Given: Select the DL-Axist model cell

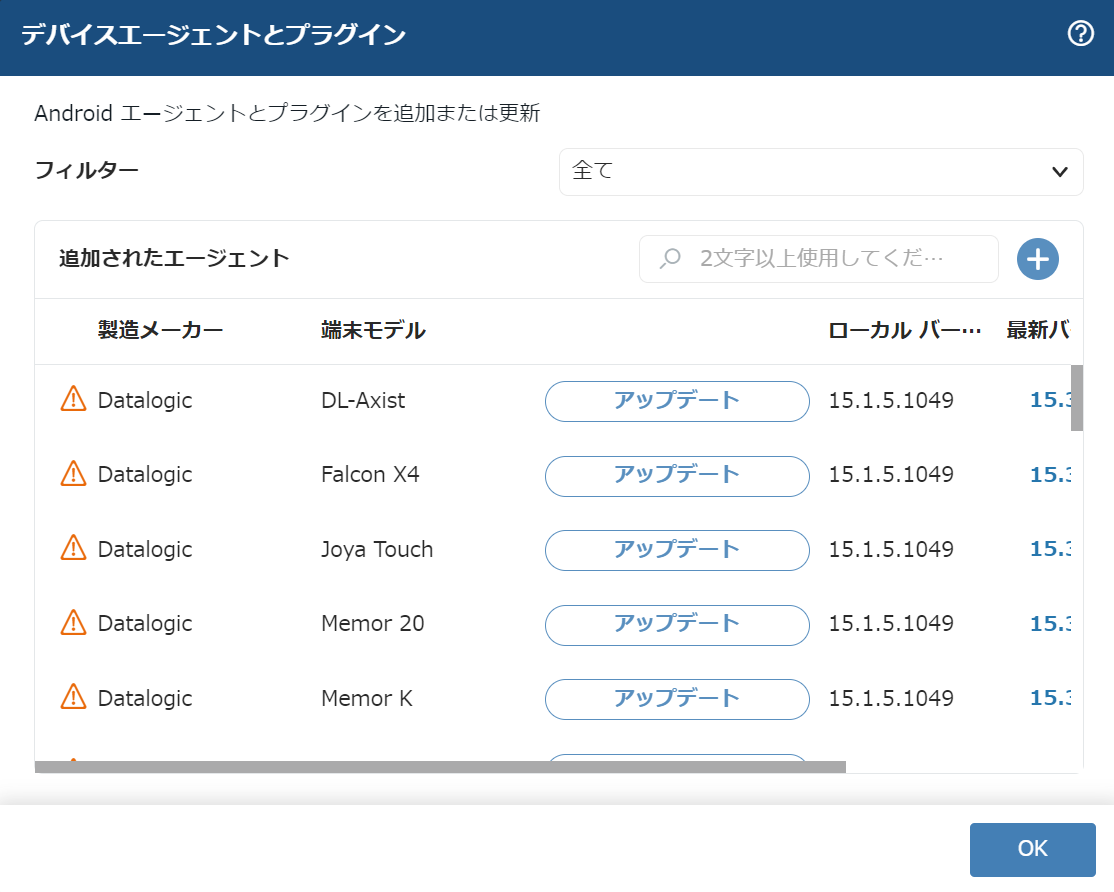Looking at the screenshot, I should 363,401.
